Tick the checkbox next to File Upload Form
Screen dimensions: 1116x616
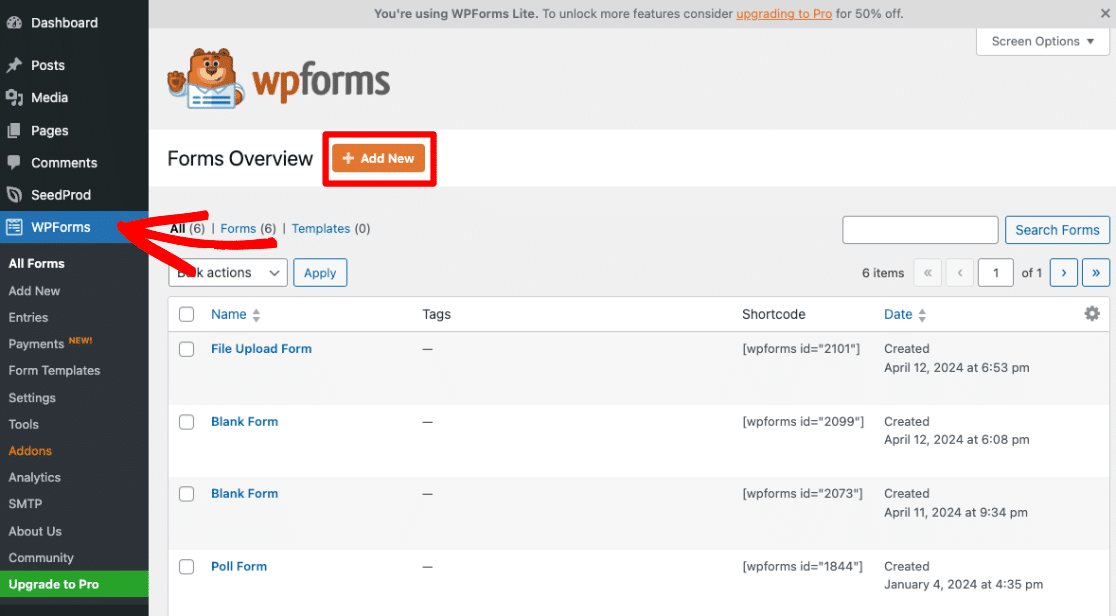coord(186,349)
